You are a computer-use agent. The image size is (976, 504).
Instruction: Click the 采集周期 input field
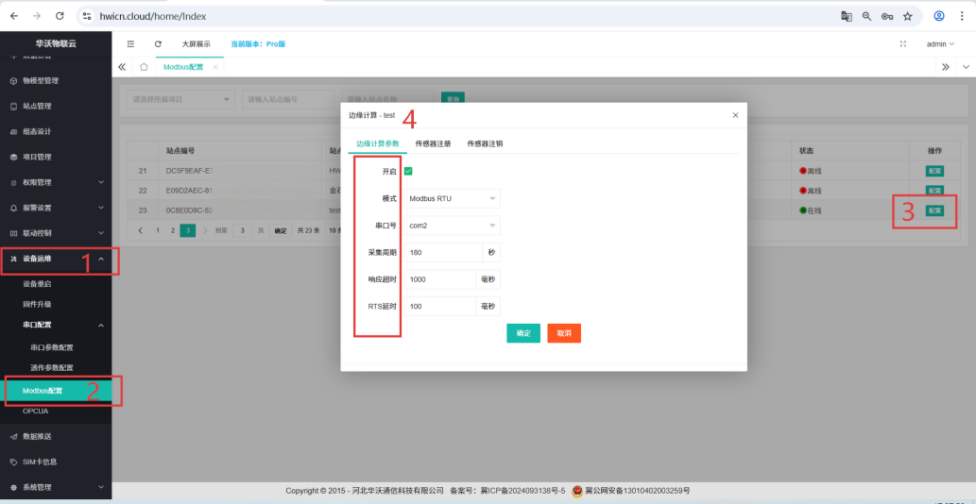(443, 253)
